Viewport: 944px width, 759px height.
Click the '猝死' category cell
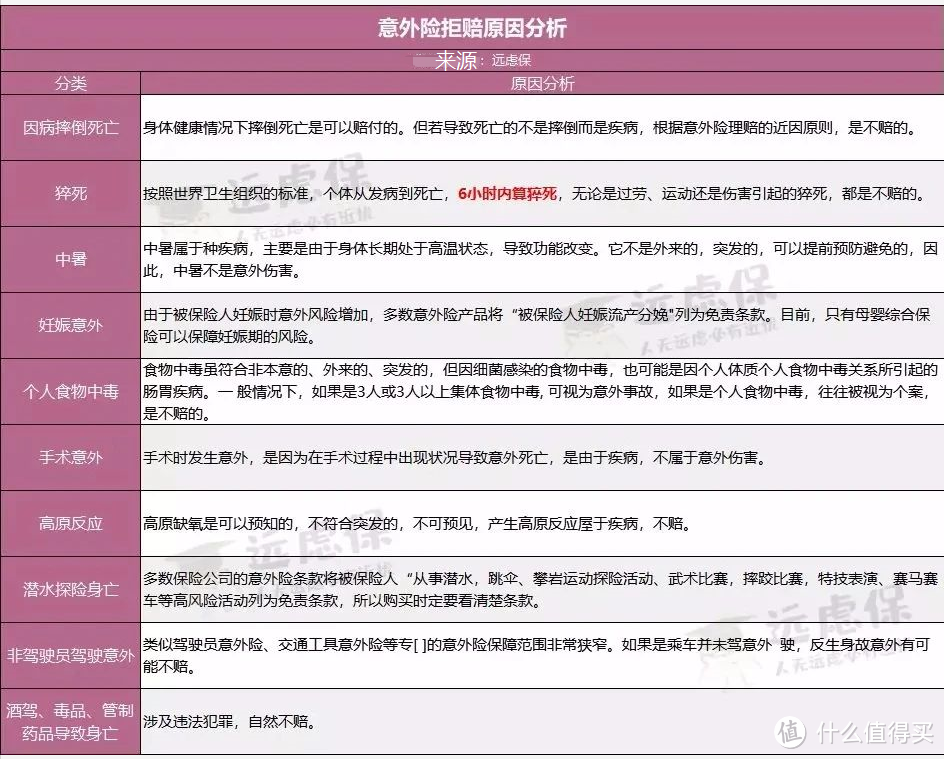point(70,193)
